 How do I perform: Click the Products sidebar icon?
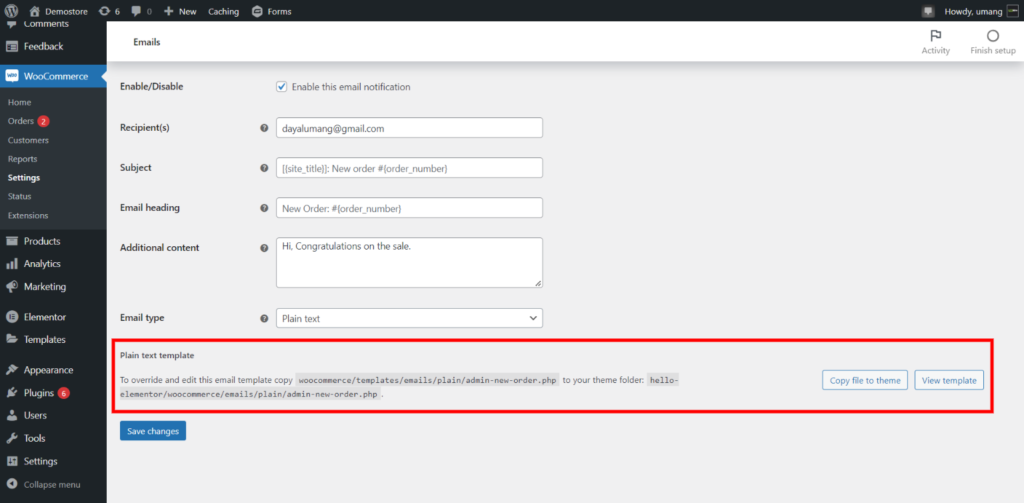[x=12, y=241]
